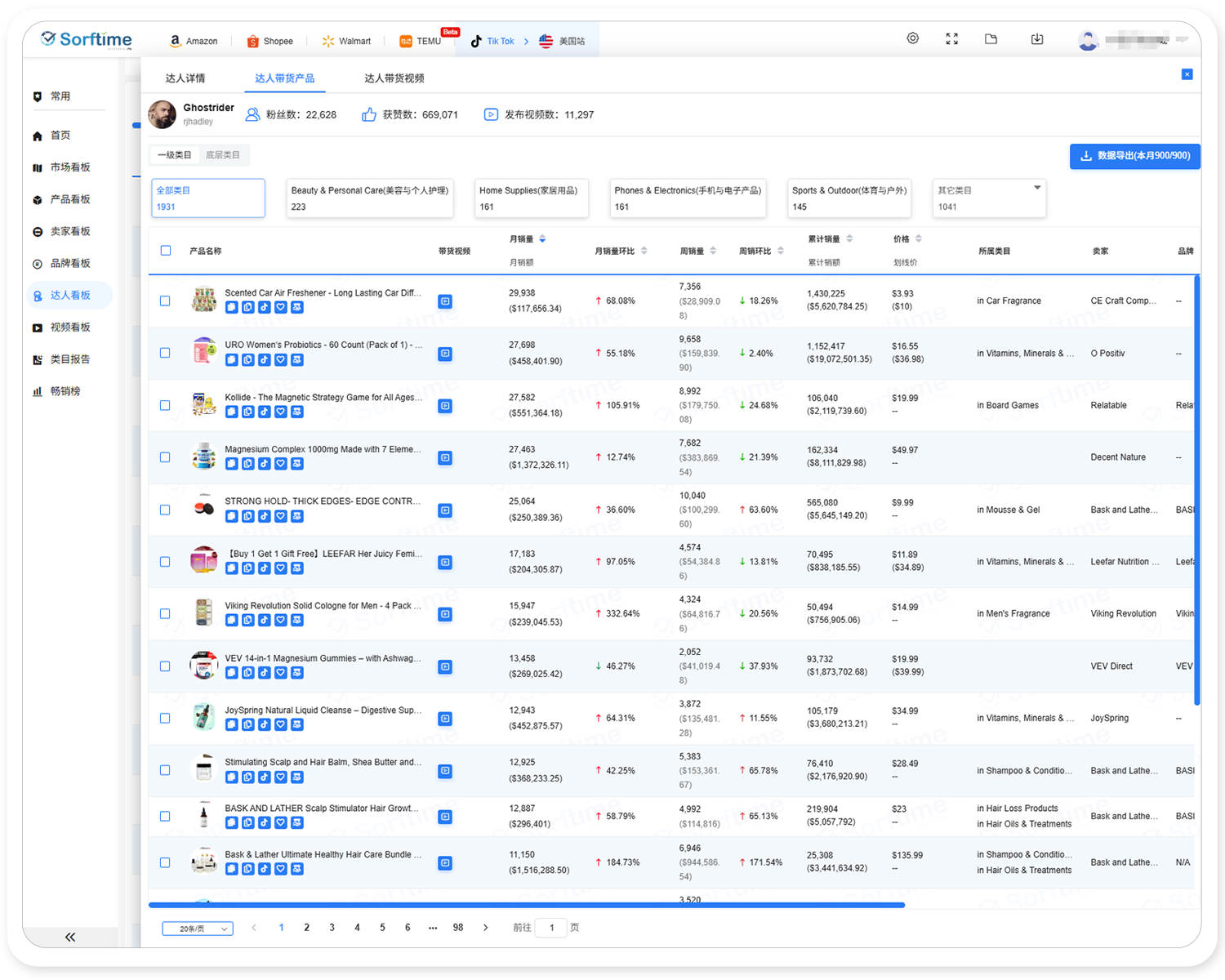The height and width of the screenshot is (980, 1225).
Task: Check the box for Magnesium Complex 1000mg
Action: click(165, 457)
